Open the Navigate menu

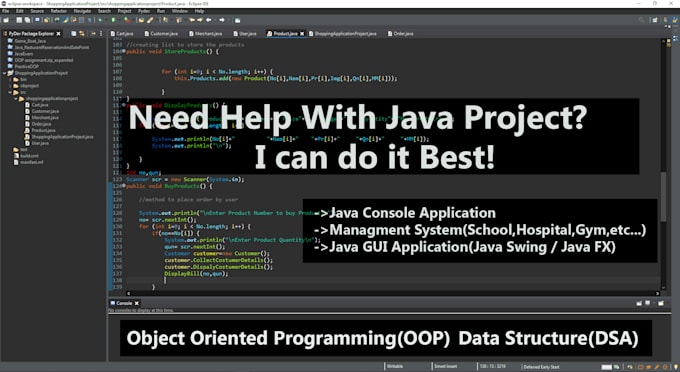(82, 11)
